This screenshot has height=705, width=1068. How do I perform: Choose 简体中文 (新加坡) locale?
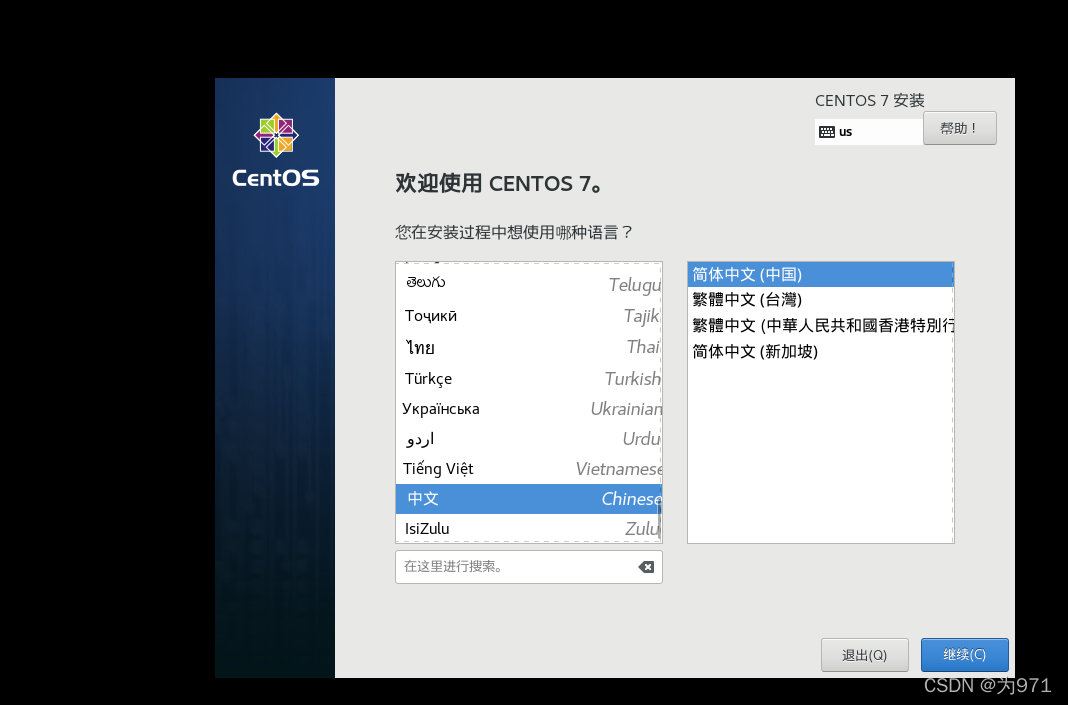pos(820,351)
